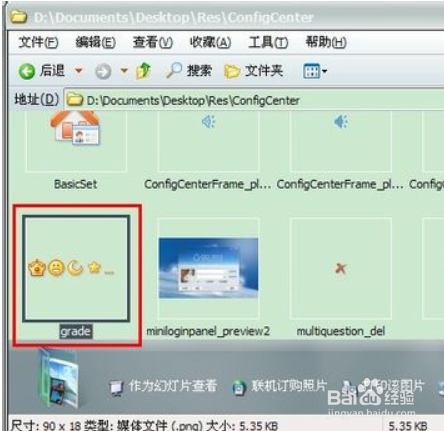Click the Search (搜索) toolbar button

[189, 71]
